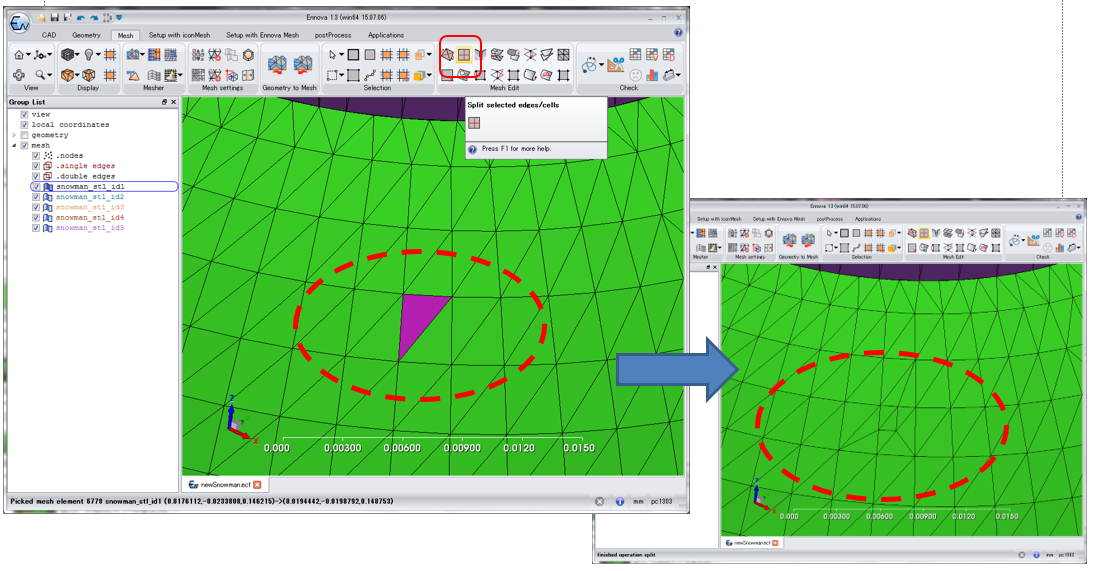Open the Setup with iconMesh tab

[x=179, y=35]
